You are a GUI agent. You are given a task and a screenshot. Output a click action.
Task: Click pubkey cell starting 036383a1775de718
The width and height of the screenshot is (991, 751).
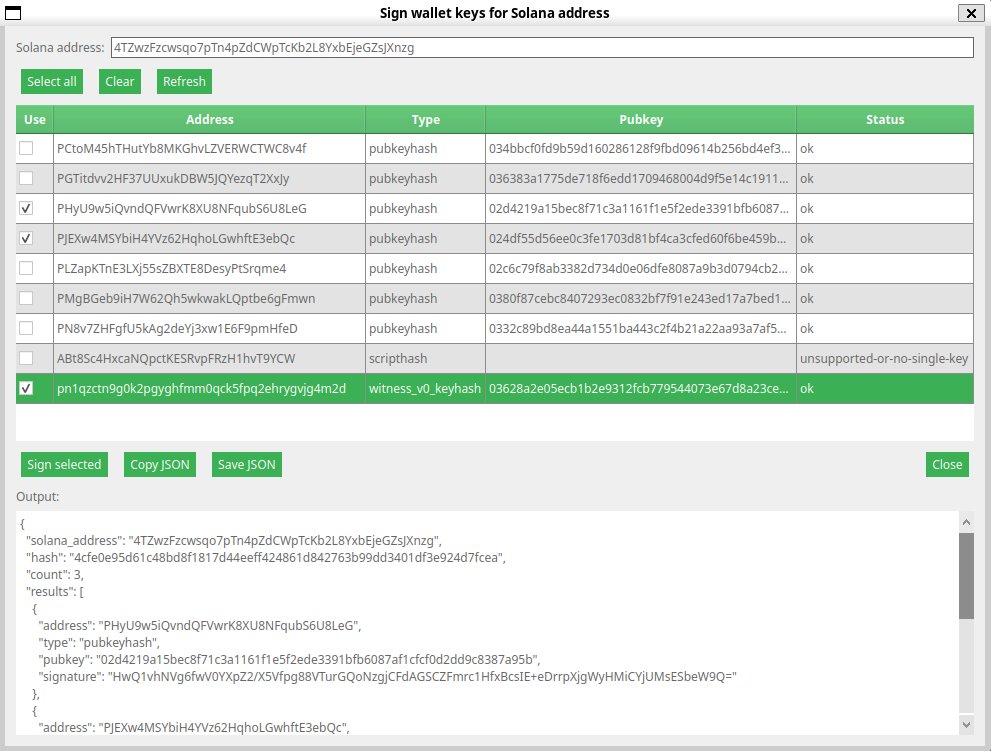pos(641,178)
